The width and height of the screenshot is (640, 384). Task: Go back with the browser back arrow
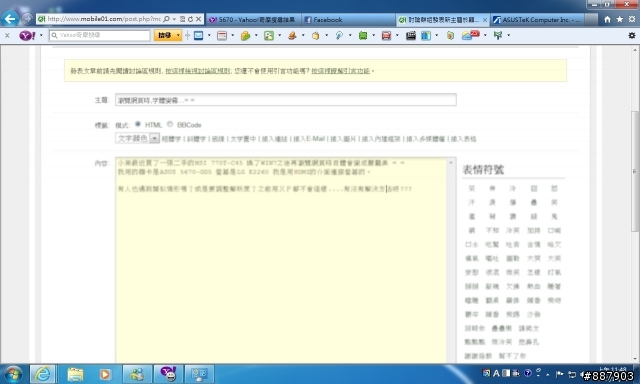pyautogui.click(x=10, y=18)
